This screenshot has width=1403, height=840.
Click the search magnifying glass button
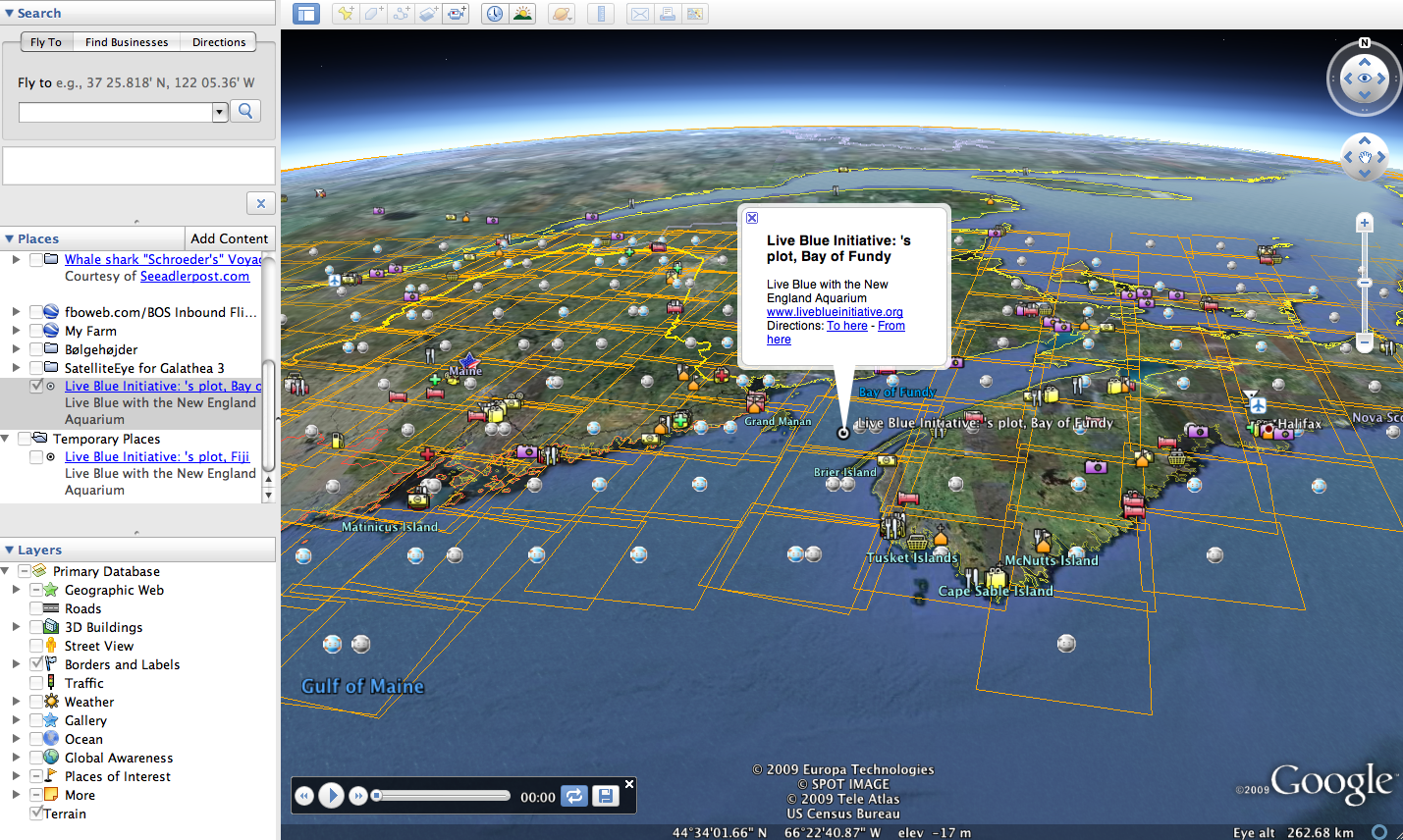[x=245, y=111]
